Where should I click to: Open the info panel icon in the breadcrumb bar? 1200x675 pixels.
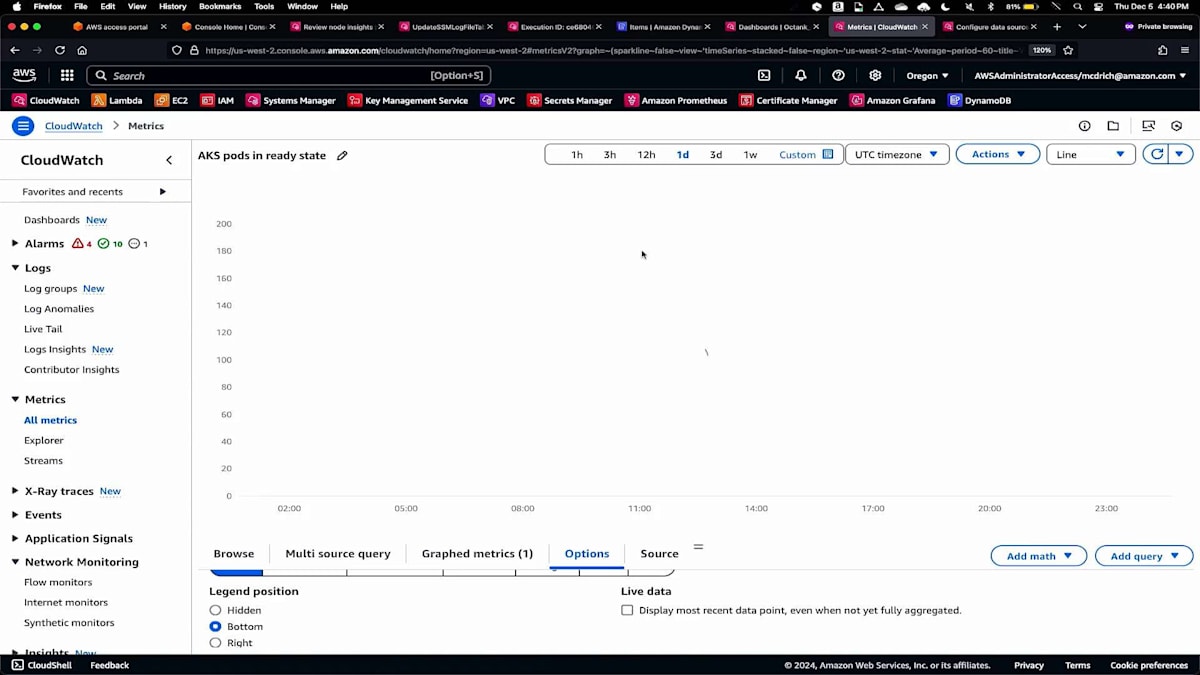[1084, 126]
